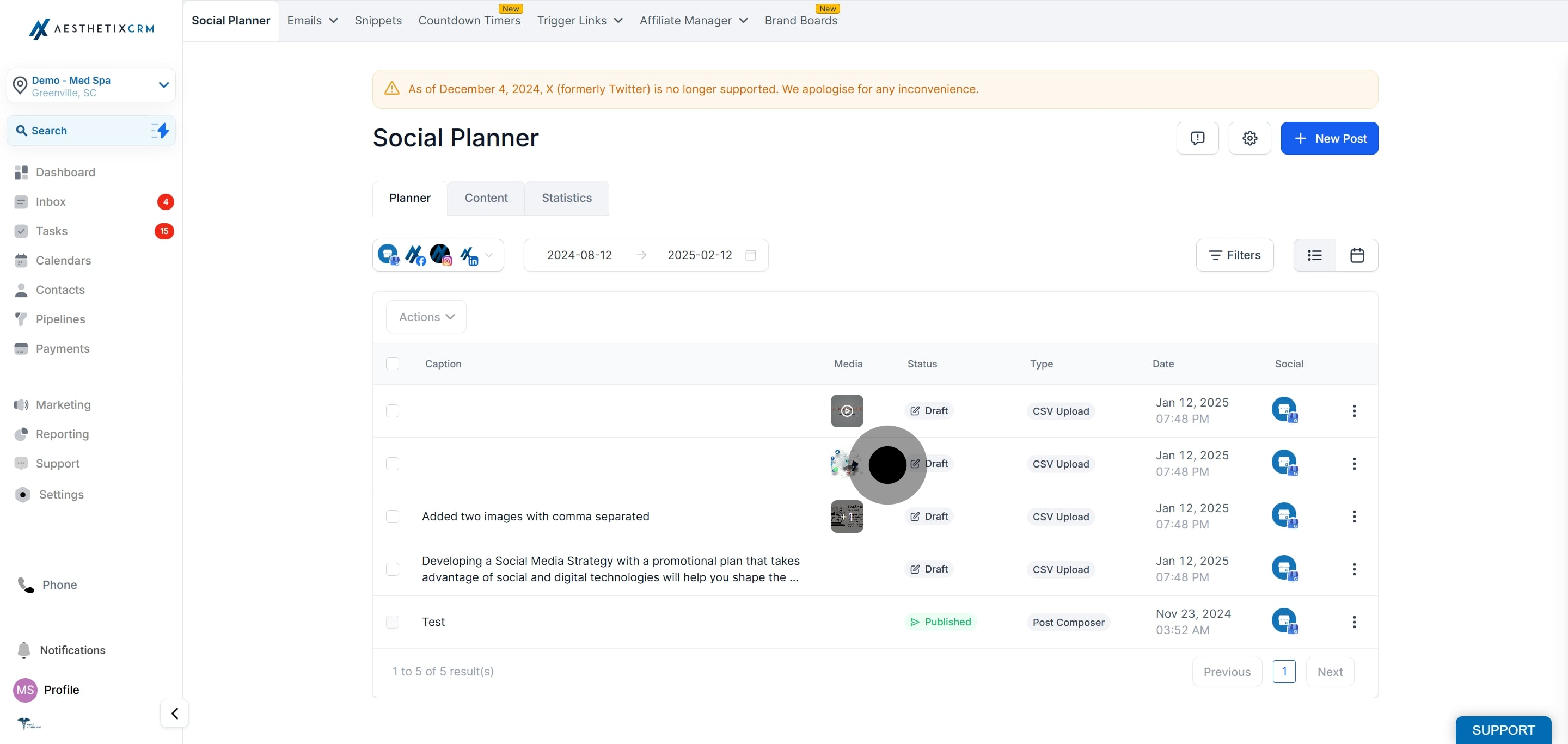Tick checkbox for 'Developing a Social Media Strategy' post
The image size is (1568, 744).
393,569
